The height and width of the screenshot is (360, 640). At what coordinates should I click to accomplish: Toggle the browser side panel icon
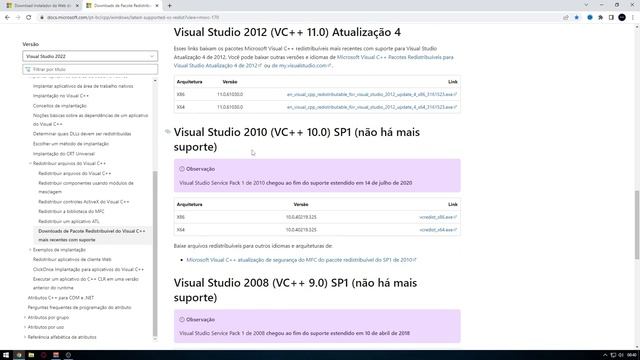pyautogui.click(x=611, y=18)
